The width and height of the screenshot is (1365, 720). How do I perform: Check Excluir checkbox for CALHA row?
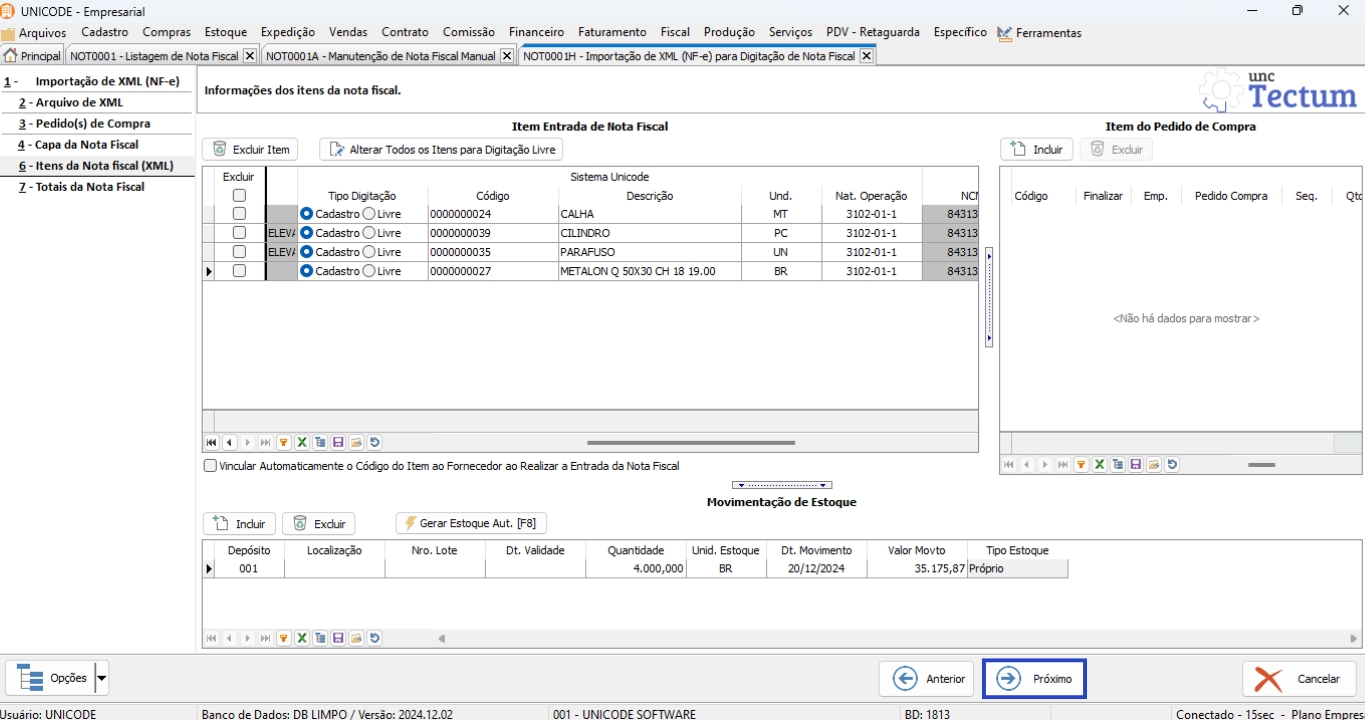pos(239,214)
